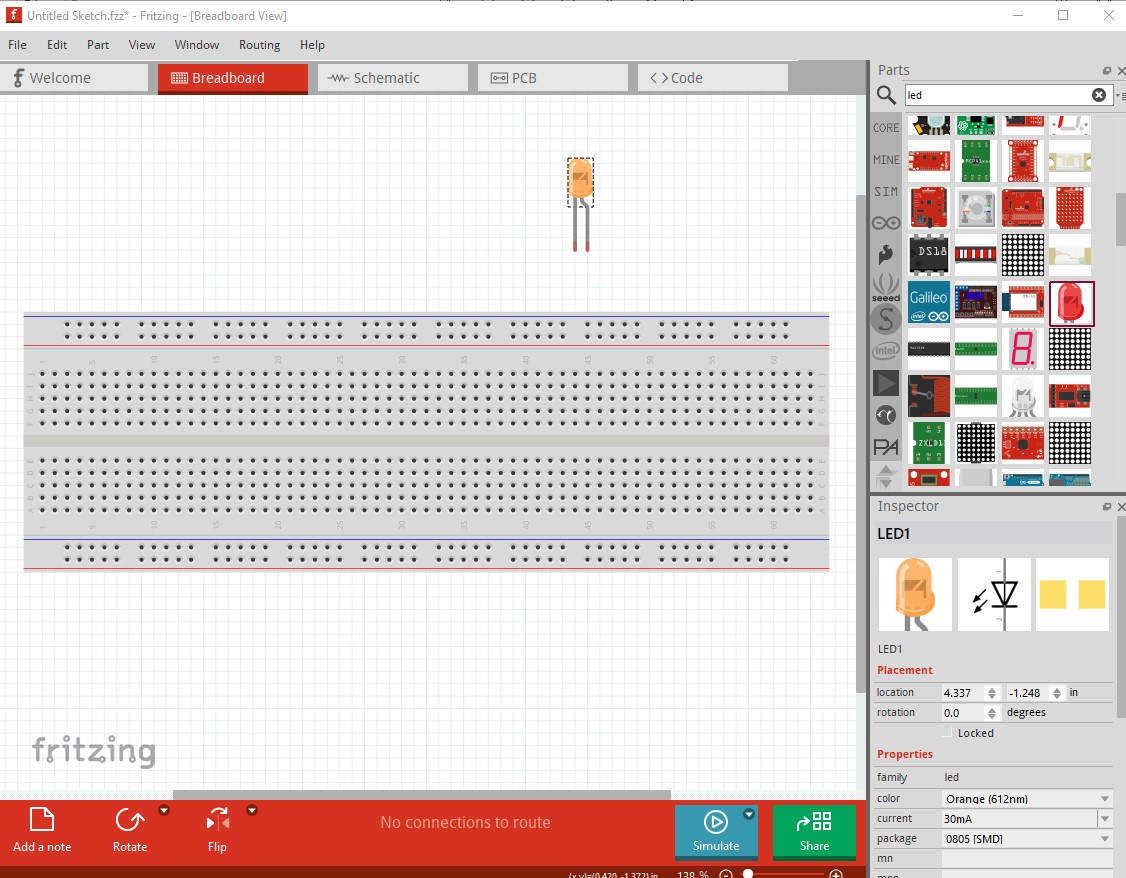
Task: Click the green Share button
Action: 814,831
